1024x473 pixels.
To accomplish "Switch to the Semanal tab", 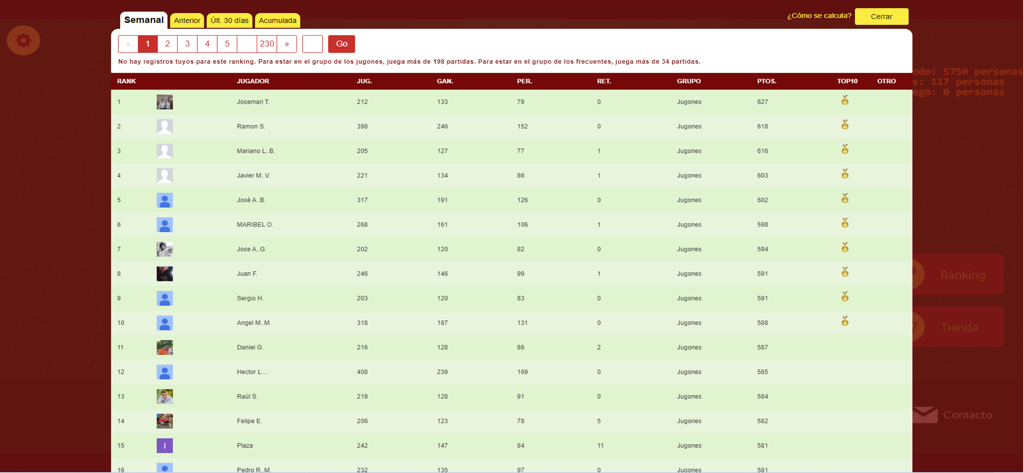I will [x=144, y=20].
